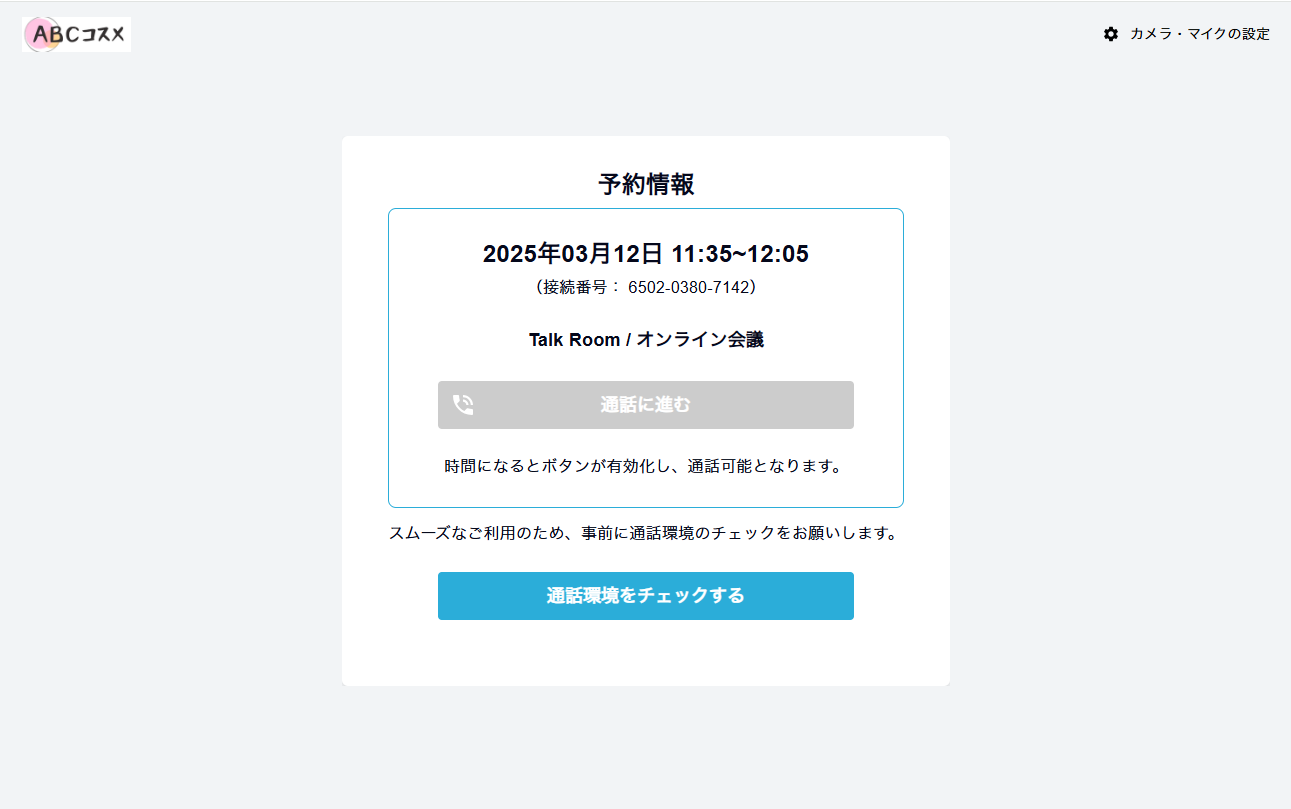Click the 予約情報 heading

coord(646,184)
